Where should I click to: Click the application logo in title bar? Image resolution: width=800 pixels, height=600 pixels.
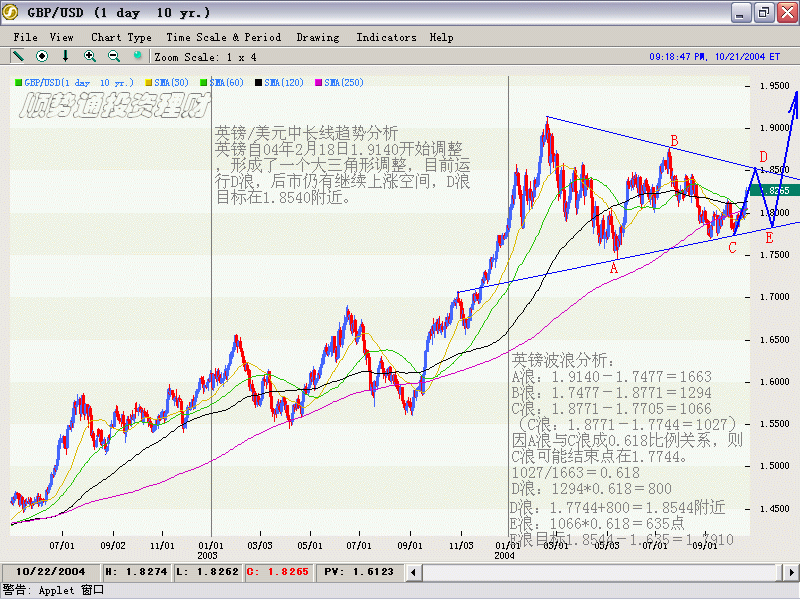point(11,12)
